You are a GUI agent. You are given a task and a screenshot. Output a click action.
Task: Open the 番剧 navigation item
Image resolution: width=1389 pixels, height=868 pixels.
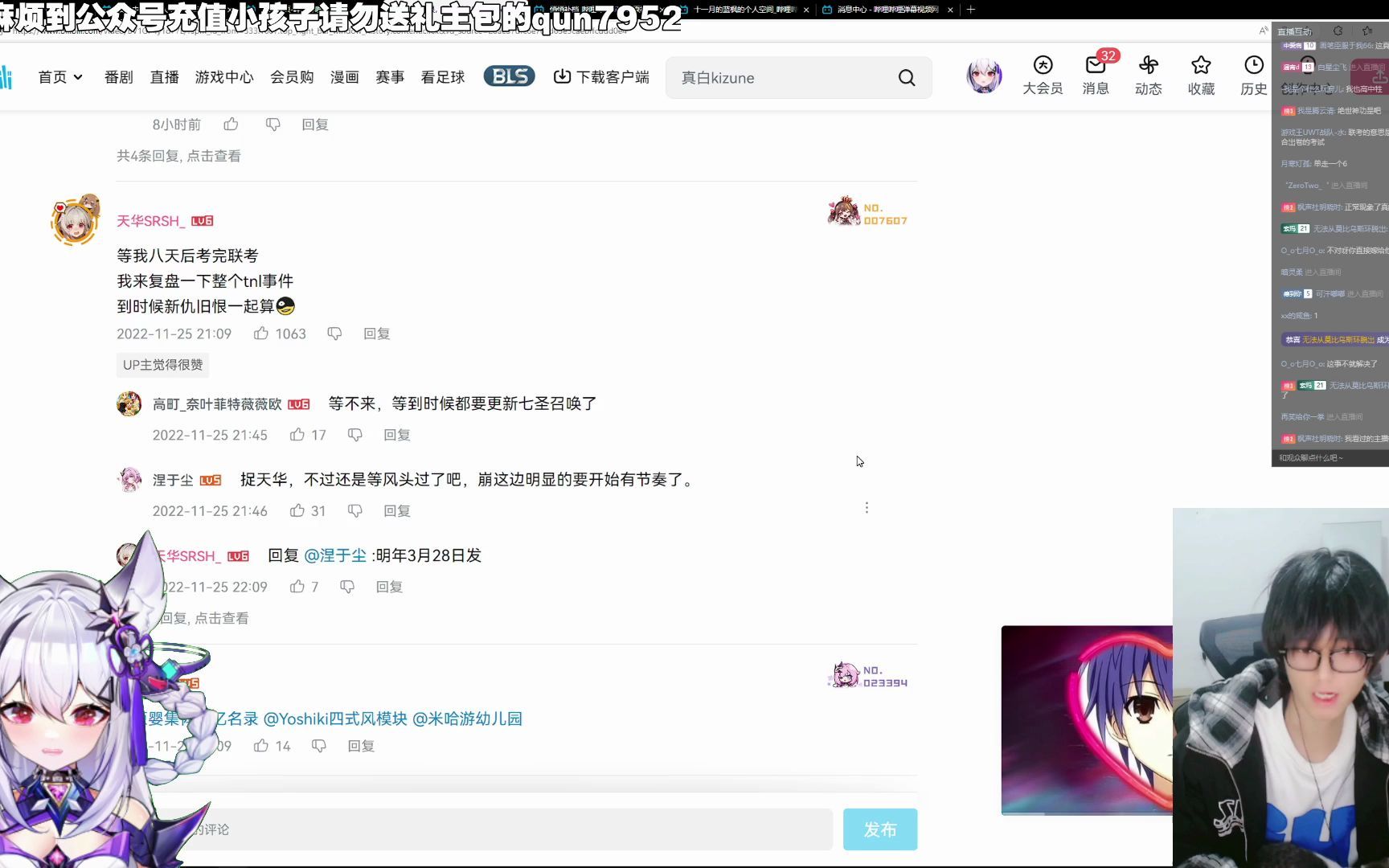click(x=119, y=77)
